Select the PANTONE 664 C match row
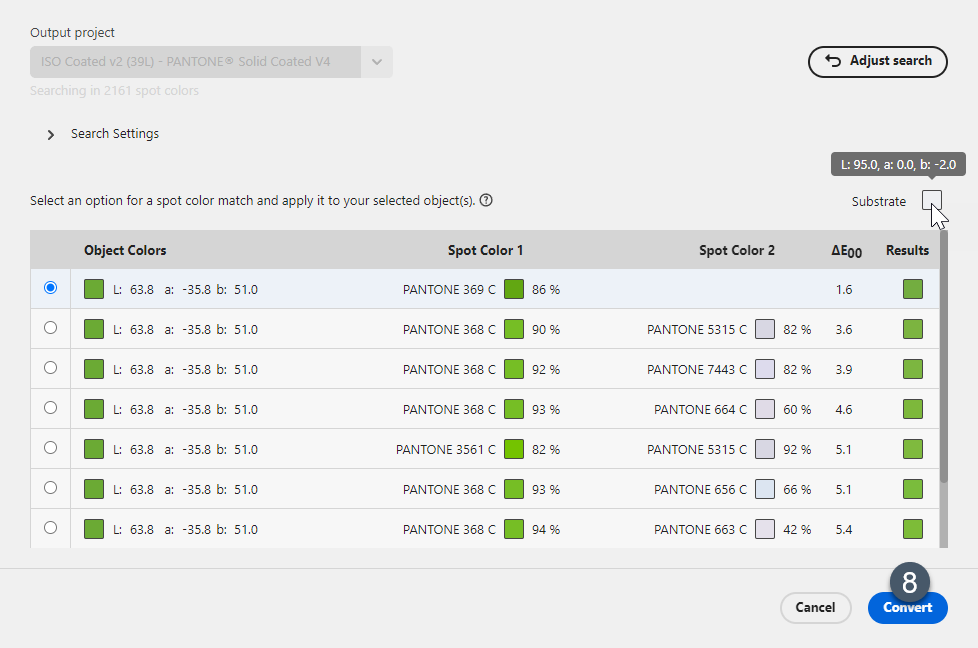This screenshot has height=648, width=978. pos(485,409)
